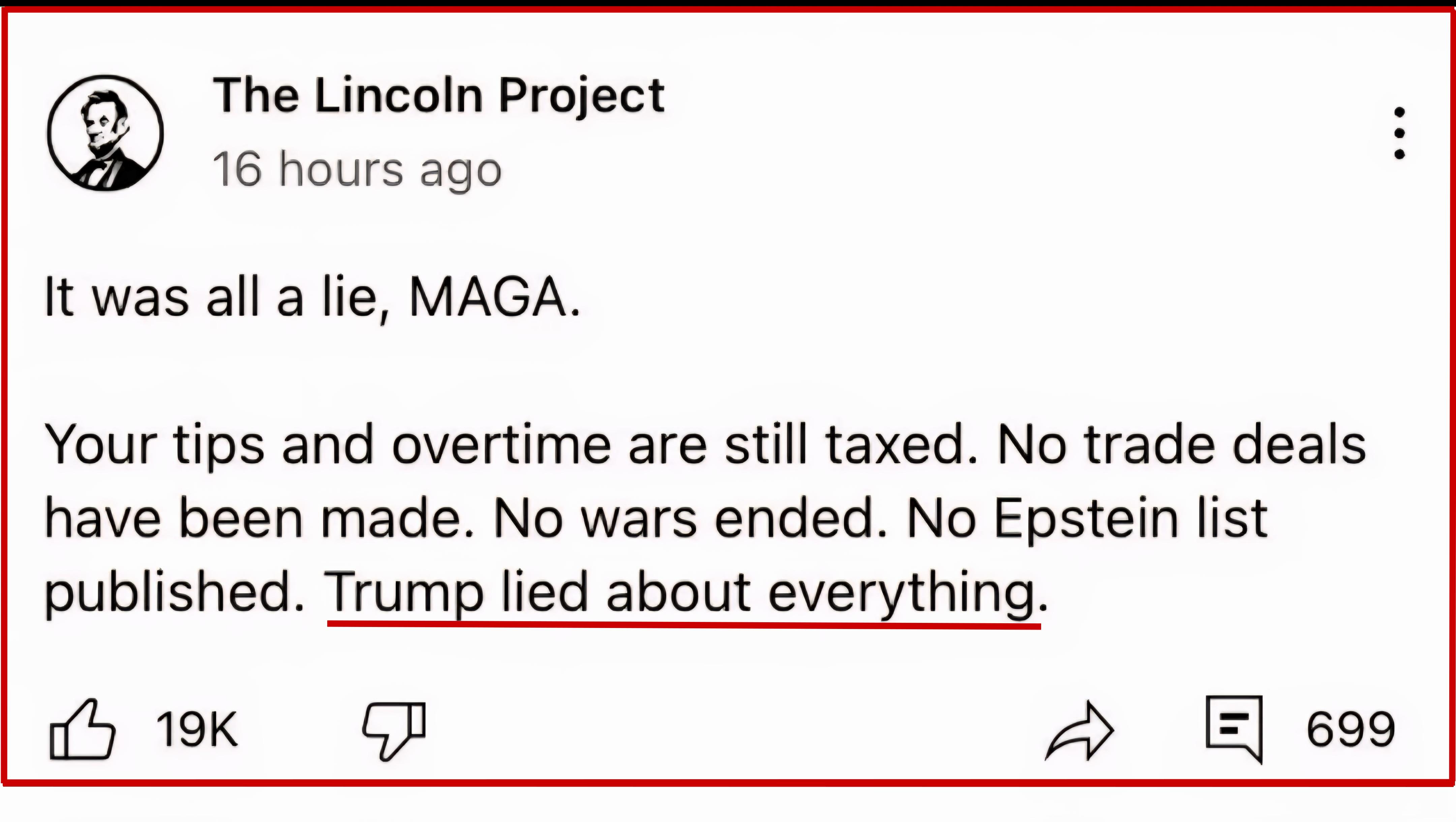Click the 19K like count

(x=197, y=729)
